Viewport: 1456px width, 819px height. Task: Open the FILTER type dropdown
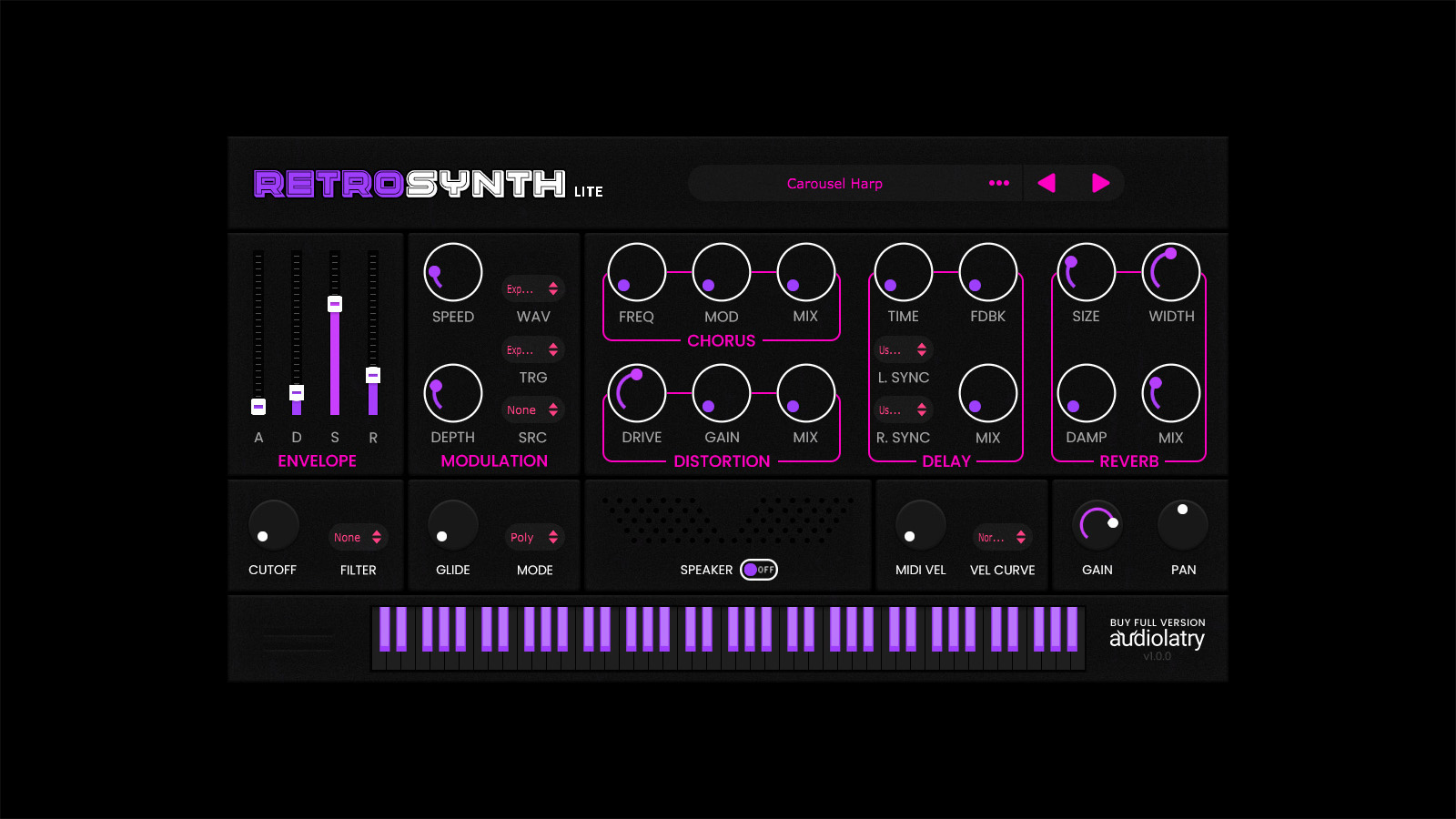(x=358, y=537)
